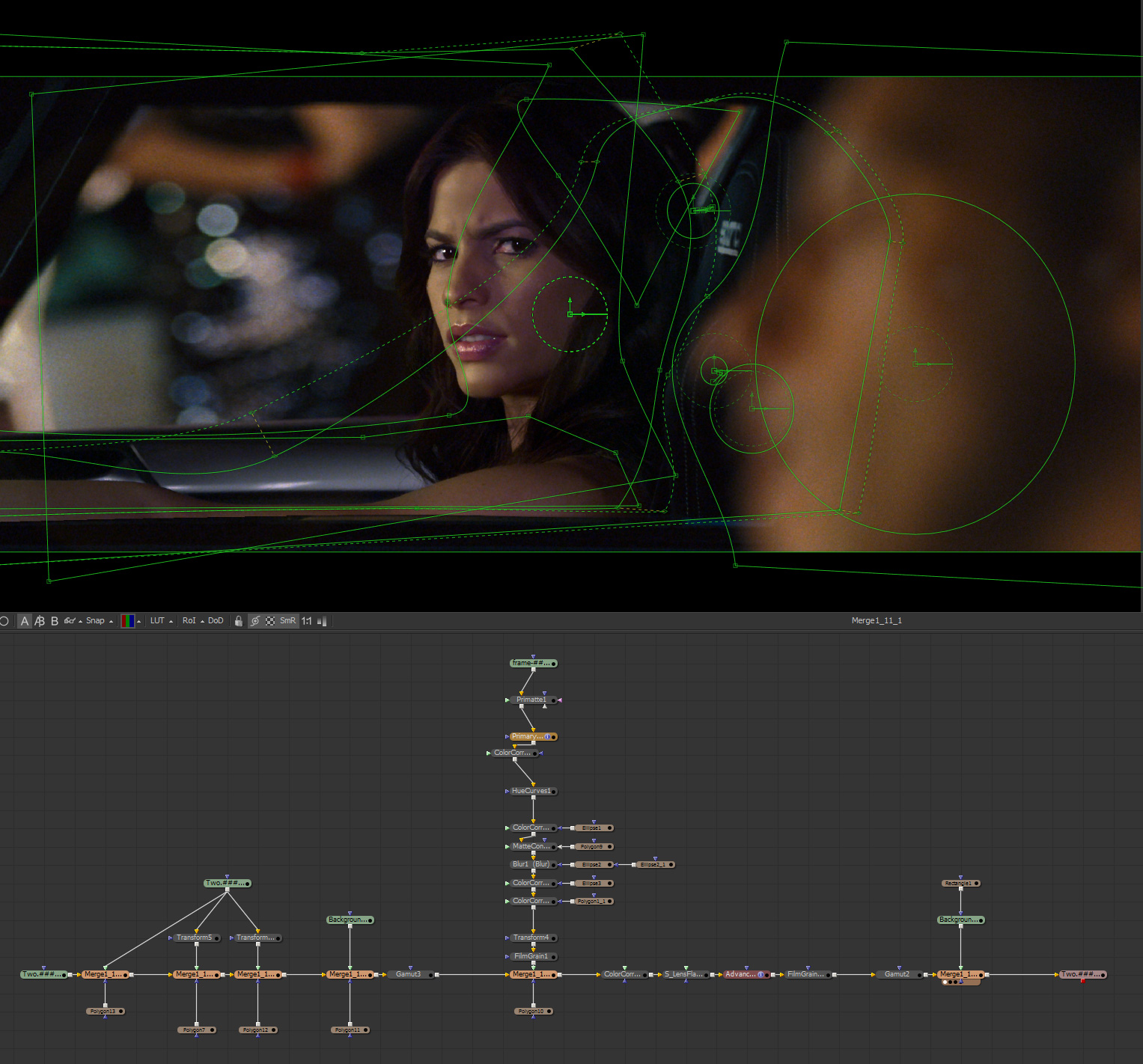Viewport: 1143px width, 1064px height.
Task: Select the Polygon12 mask node
Action: pos(257,1030)
